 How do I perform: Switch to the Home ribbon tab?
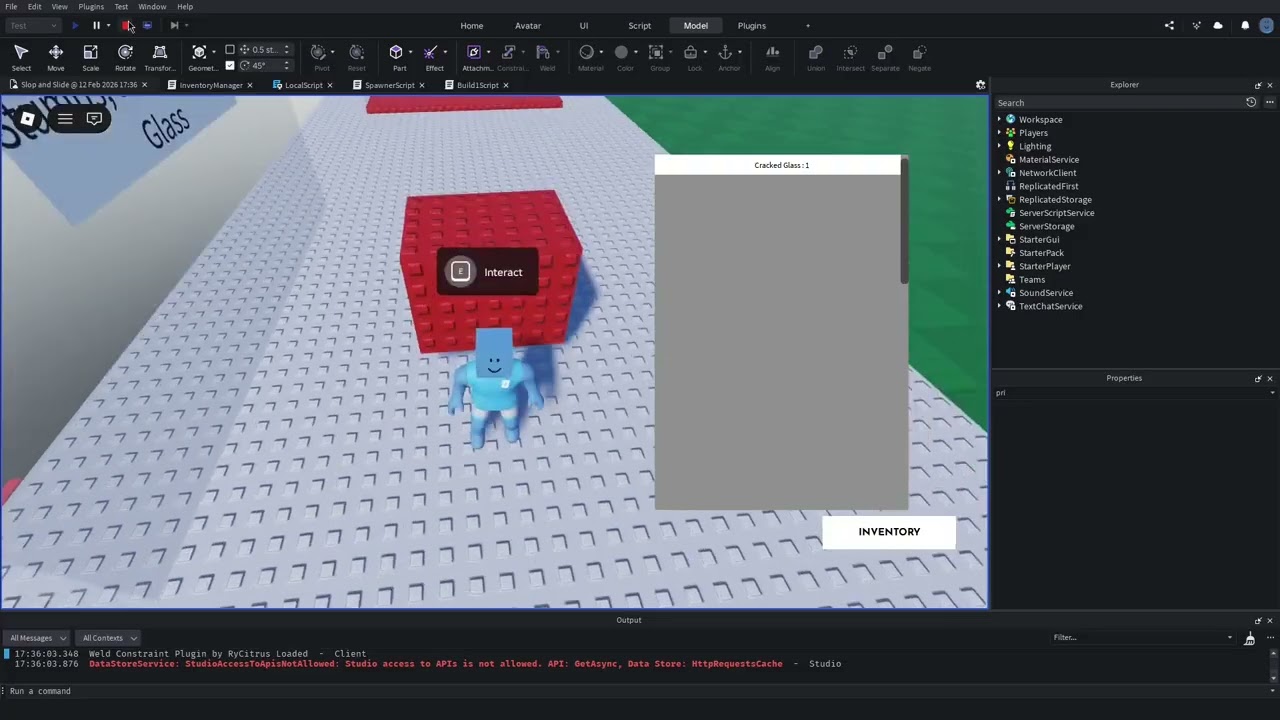tap(472, 25)
